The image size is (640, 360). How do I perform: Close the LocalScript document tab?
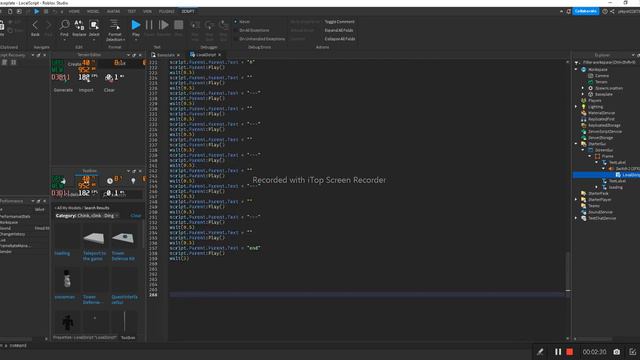click(220, 55)
